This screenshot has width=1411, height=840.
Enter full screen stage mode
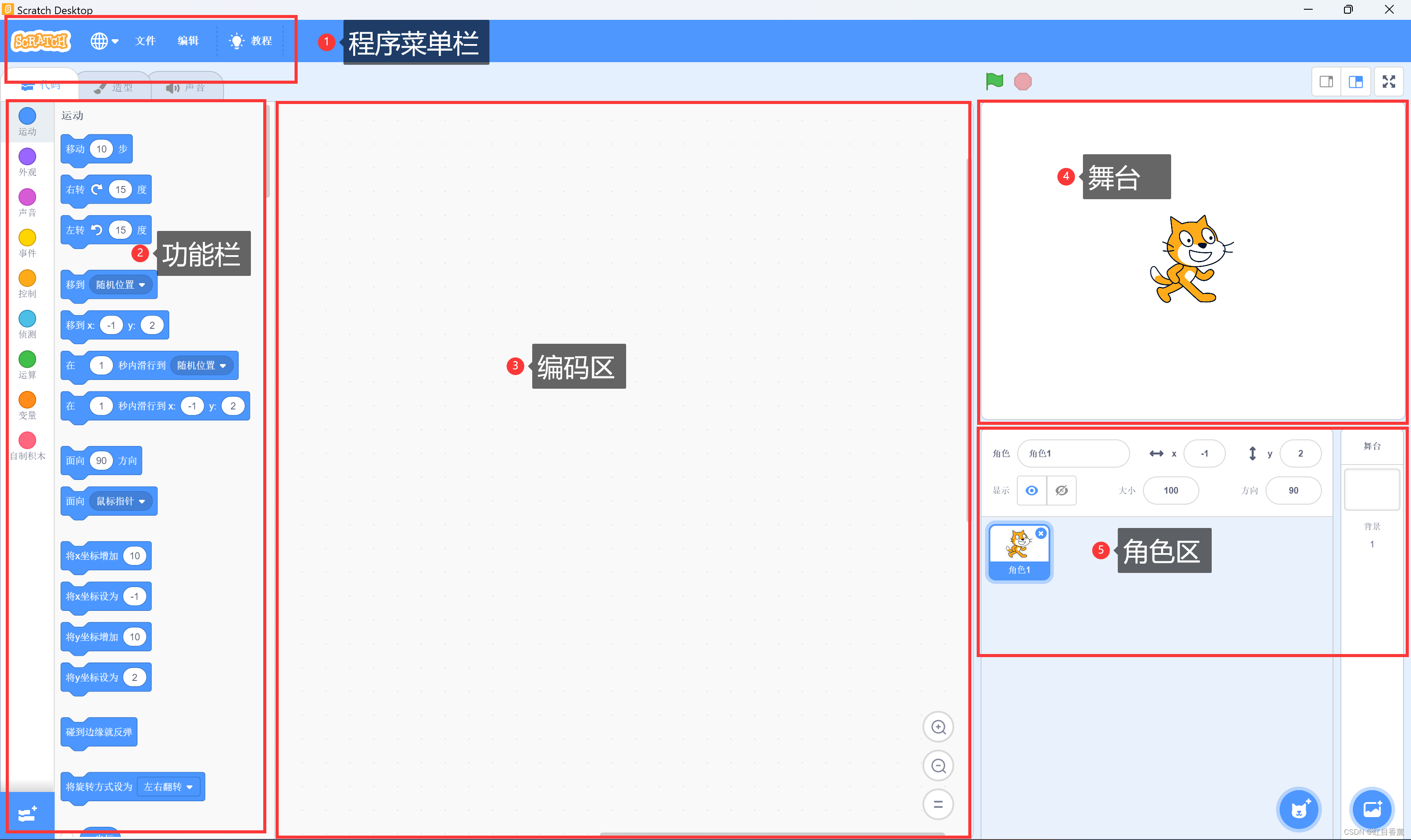[1389, 82]
